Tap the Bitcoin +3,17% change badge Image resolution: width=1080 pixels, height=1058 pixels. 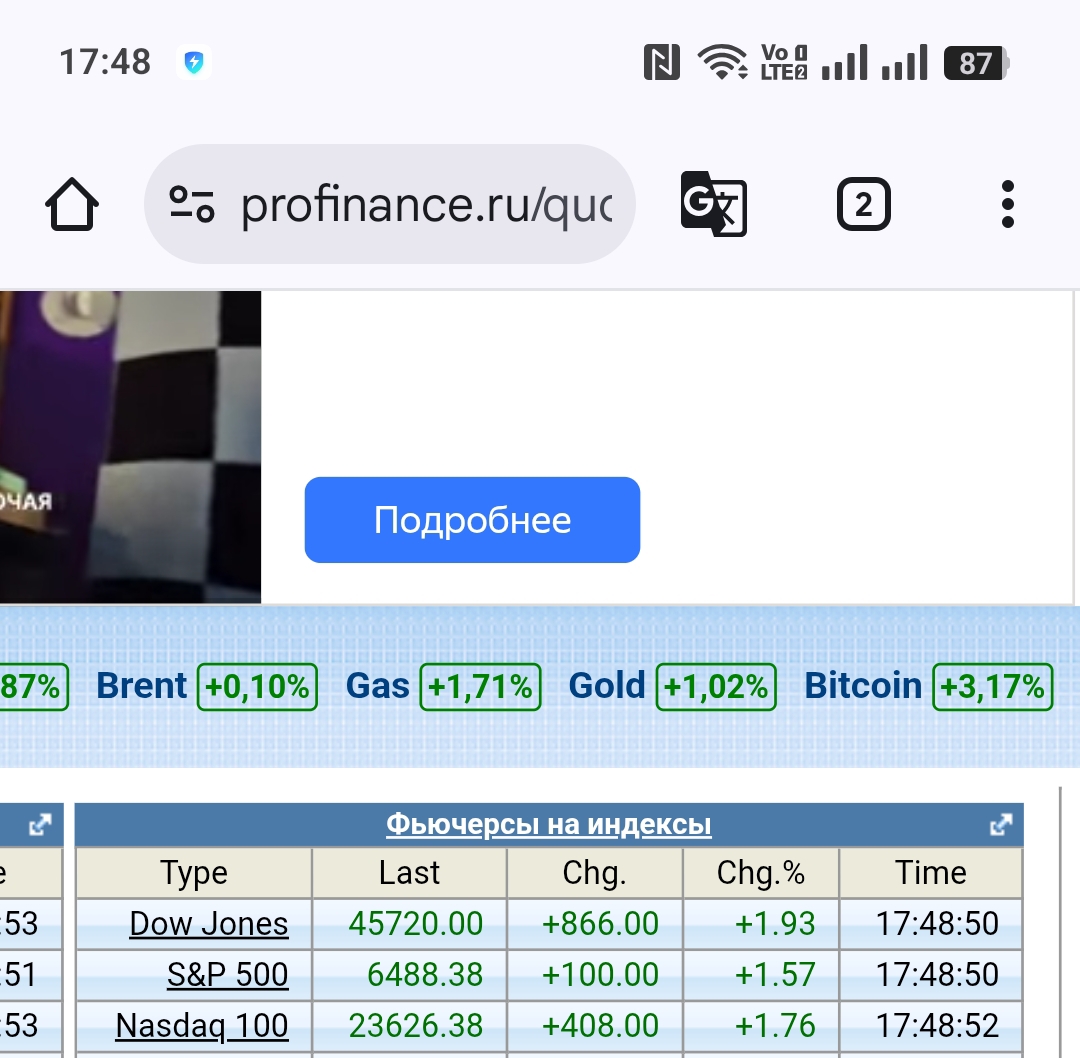coord(992,687)
